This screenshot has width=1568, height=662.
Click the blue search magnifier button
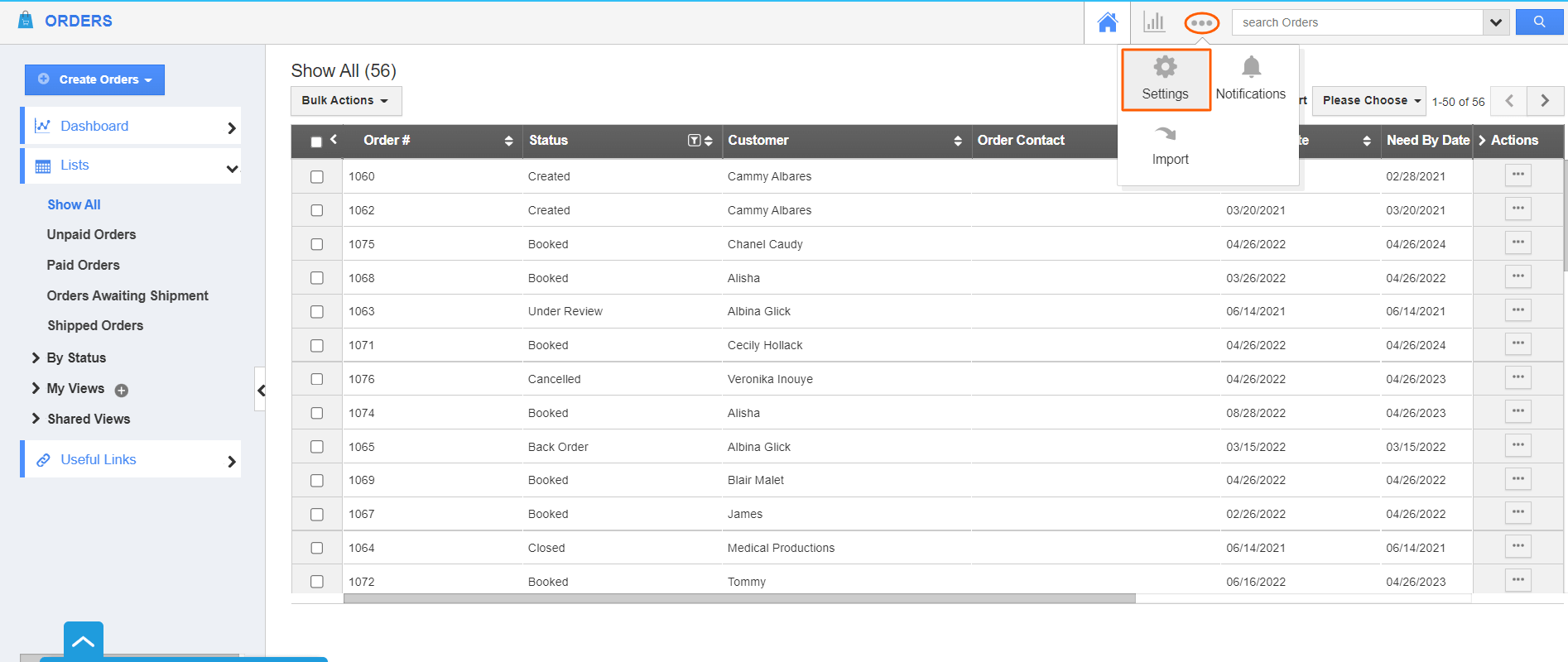tap(1538, 22)
